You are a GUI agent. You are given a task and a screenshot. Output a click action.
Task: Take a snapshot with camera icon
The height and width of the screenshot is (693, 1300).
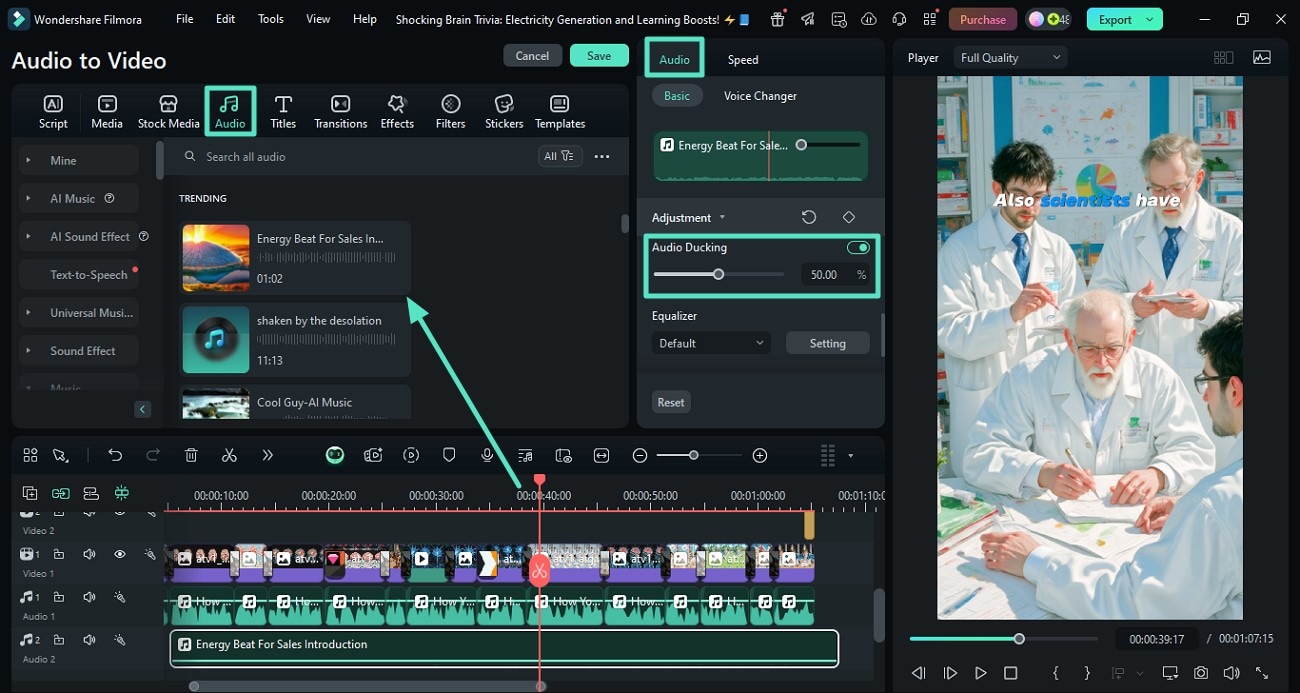(1201, 673)
